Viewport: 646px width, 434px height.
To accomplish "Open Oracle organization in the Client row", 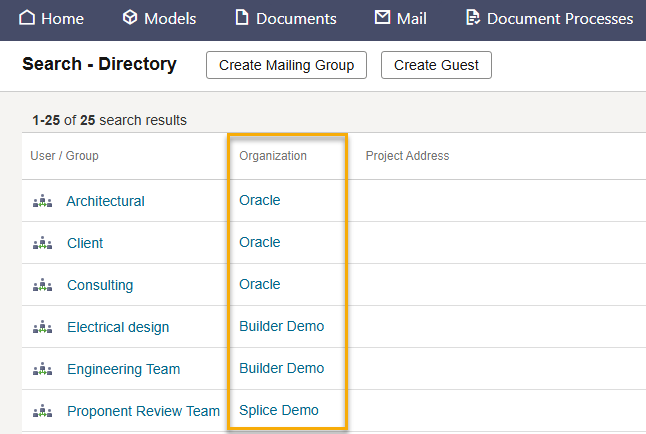I will pos(260,242).
